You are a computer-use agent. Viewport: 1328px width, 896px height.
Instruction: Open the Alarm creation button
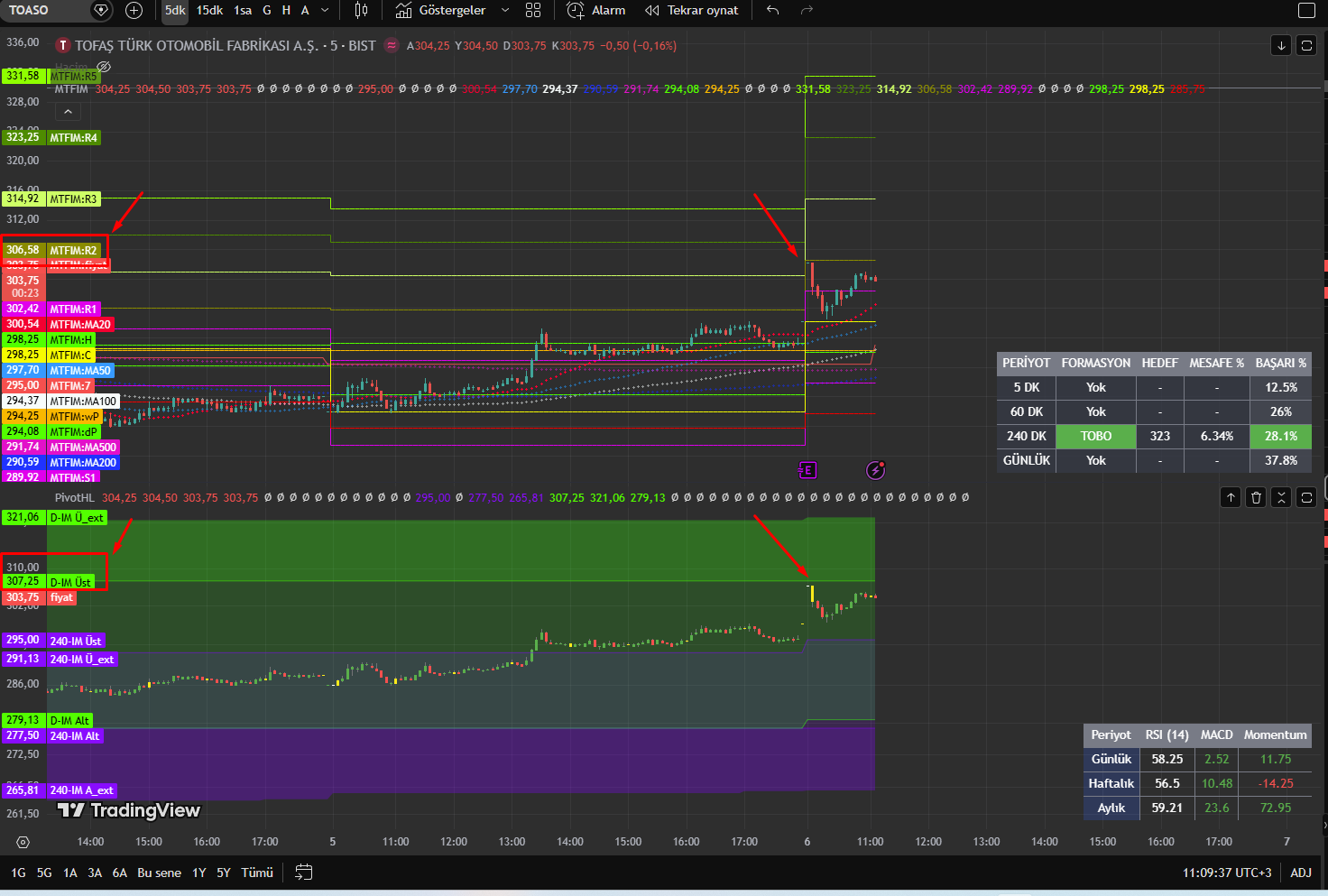coord(595,11)
